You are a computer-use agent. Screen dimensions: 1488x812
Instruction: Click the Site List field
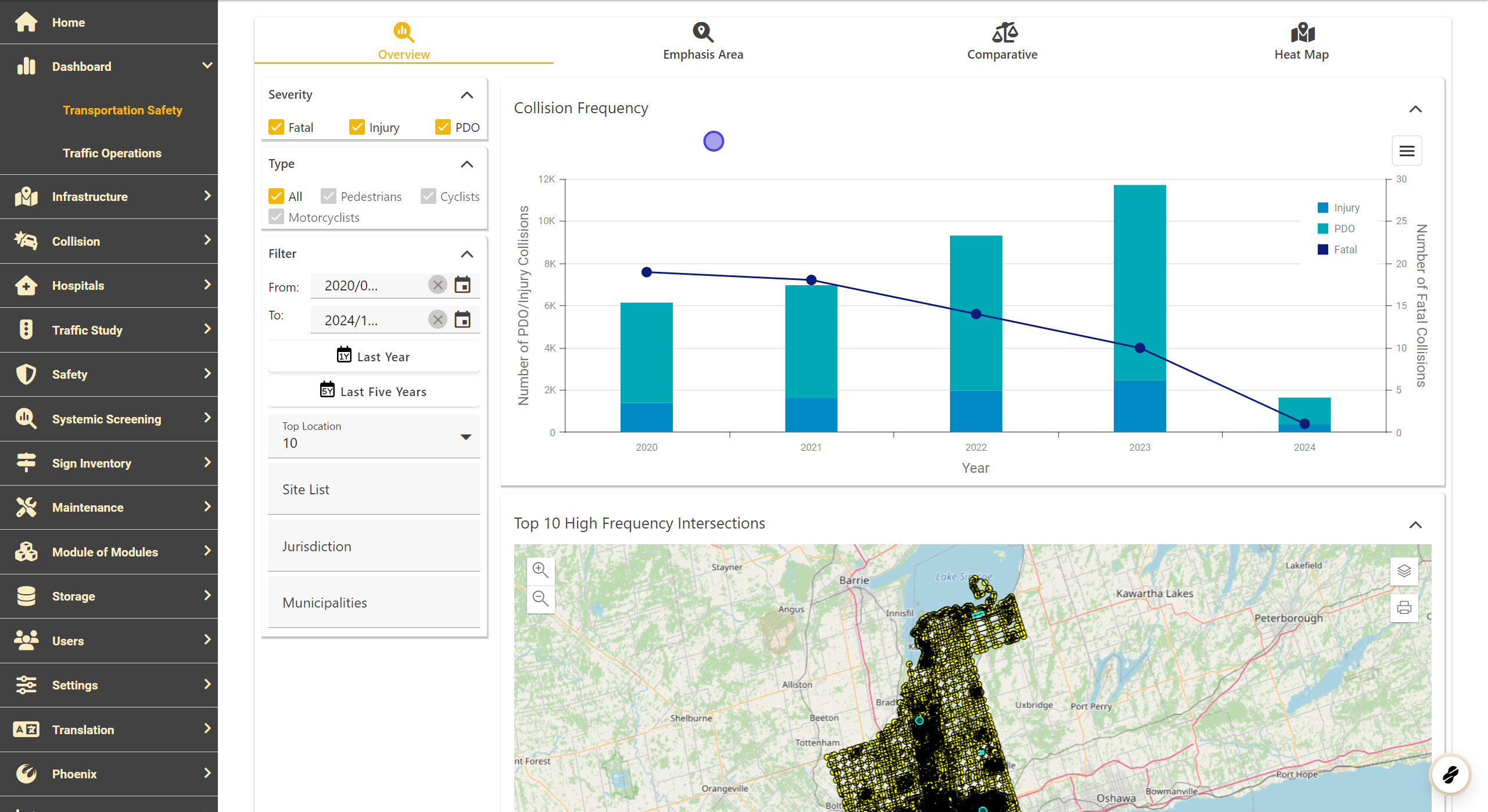pyautogui.click(x=374, y=489)
